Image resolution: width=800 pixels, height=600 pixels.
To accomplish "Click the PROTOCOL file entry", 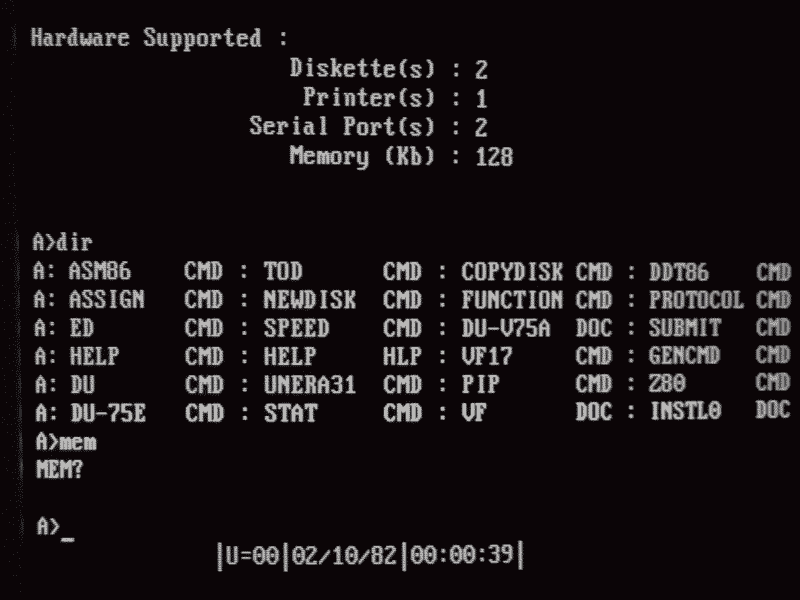I will [696, 300].
